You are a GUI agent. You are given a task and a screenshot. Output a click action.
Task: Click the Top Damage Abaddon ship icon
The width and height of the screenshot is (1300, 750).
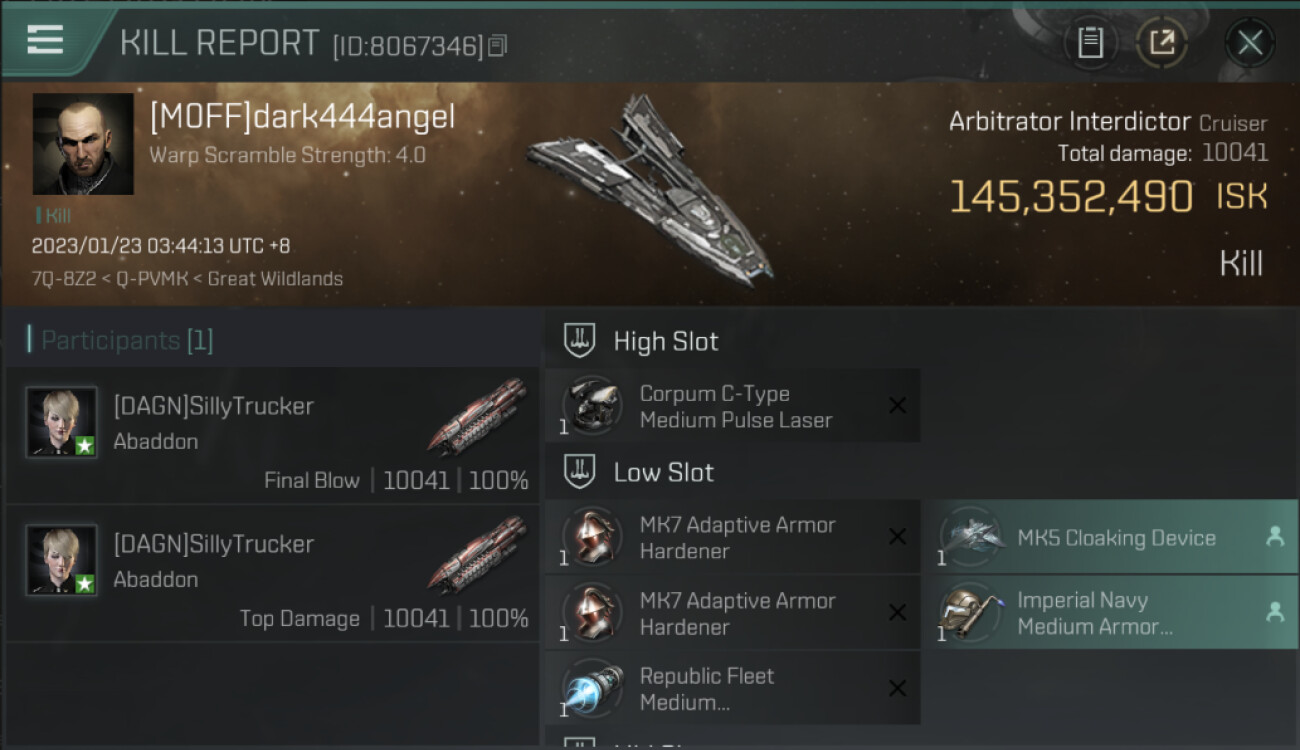tap(478, 553)
